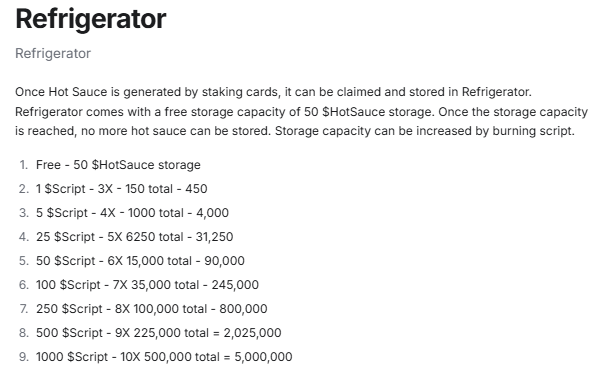This screenshot has height=380, width=601.
Task: Click the '31,250' total value
Action: coord(214,237)
